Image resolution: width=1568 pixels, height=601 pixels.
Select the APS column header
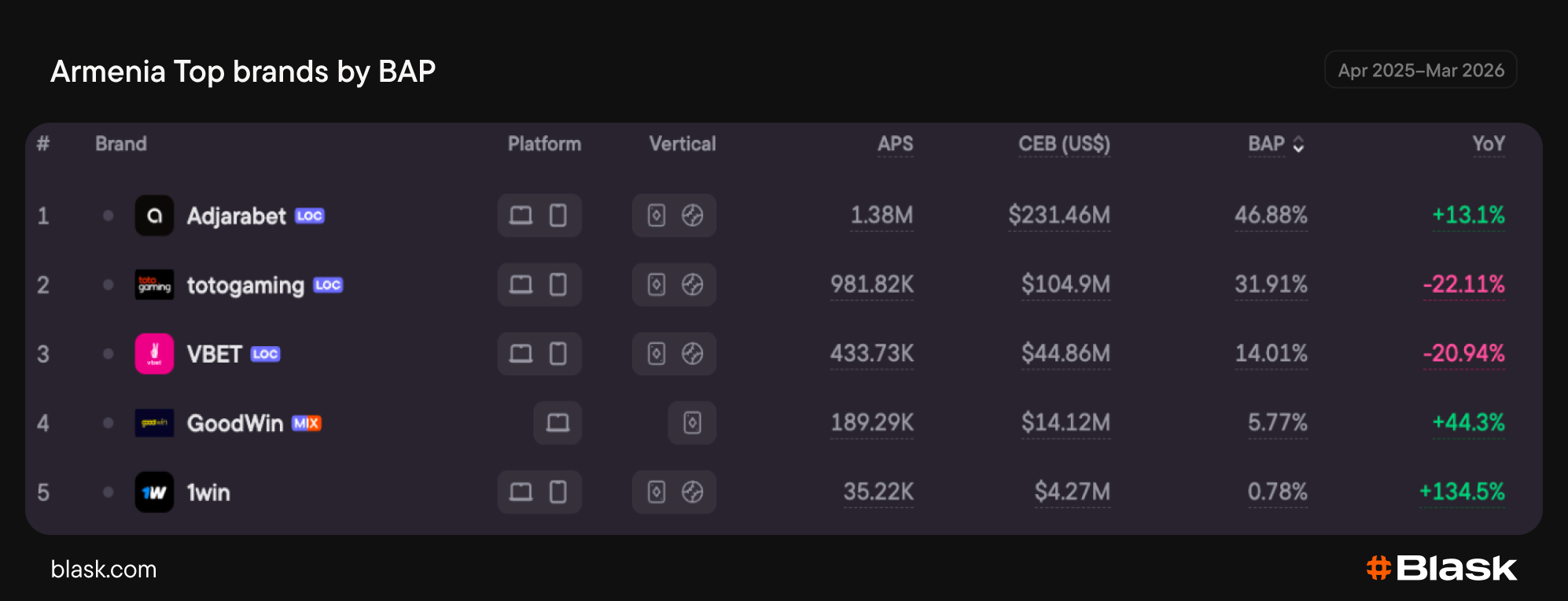895,144
